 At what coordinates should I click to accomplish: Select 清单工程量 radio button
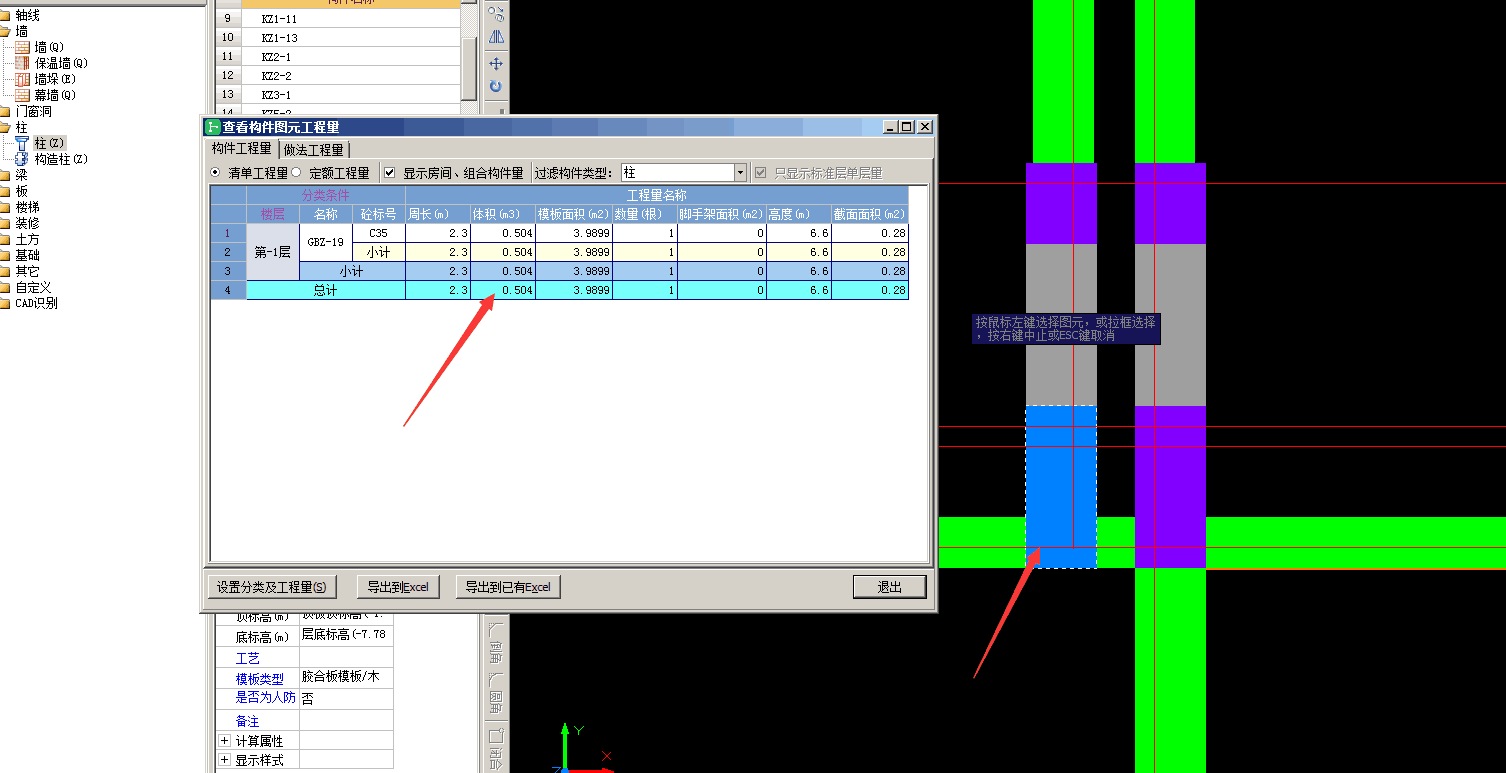click(215, 172)
